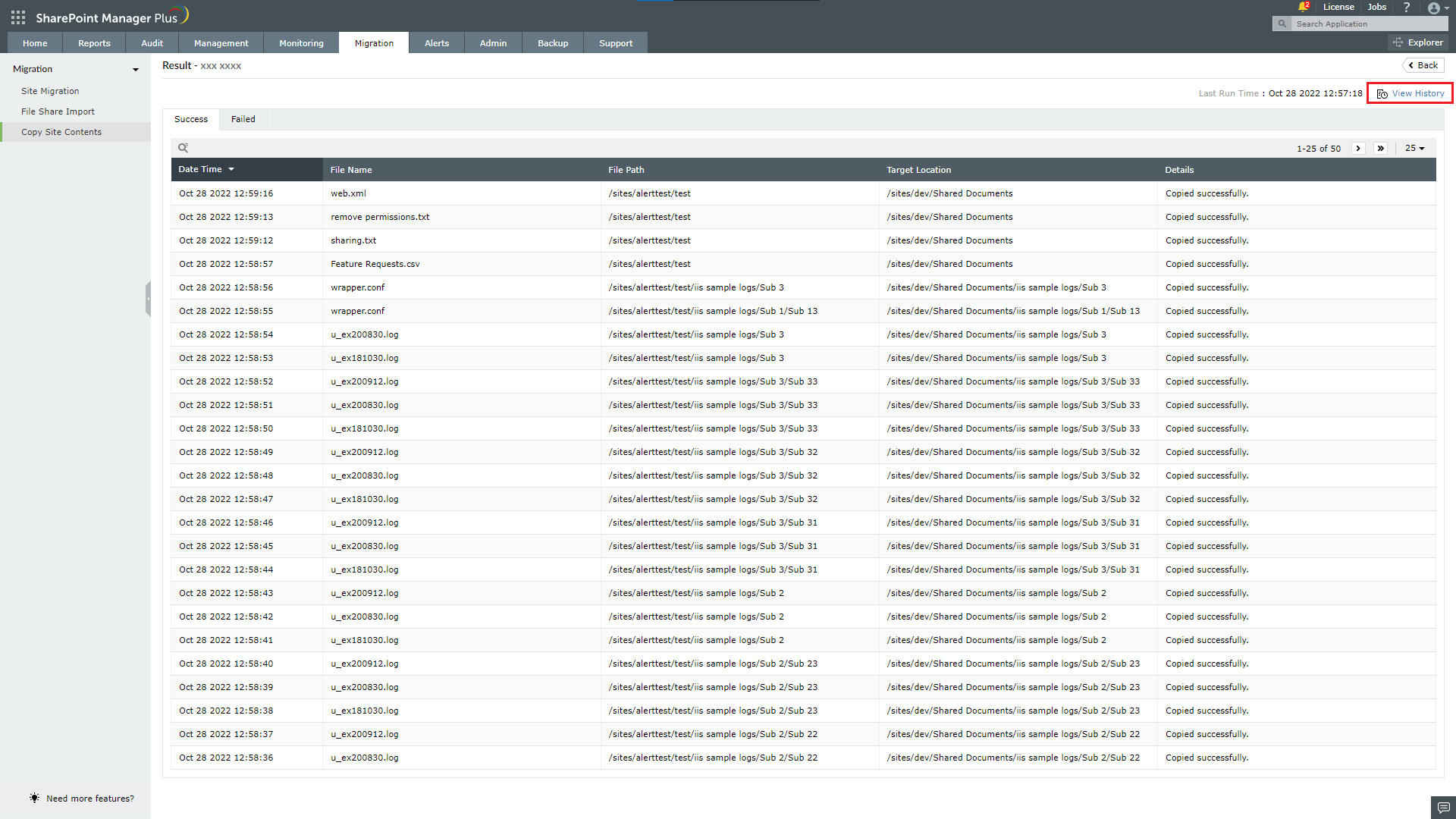The width and height of the screenshot is (1456, 819).
Task: Open the page size dropdown showing 25
Action: click(1414, 148)
